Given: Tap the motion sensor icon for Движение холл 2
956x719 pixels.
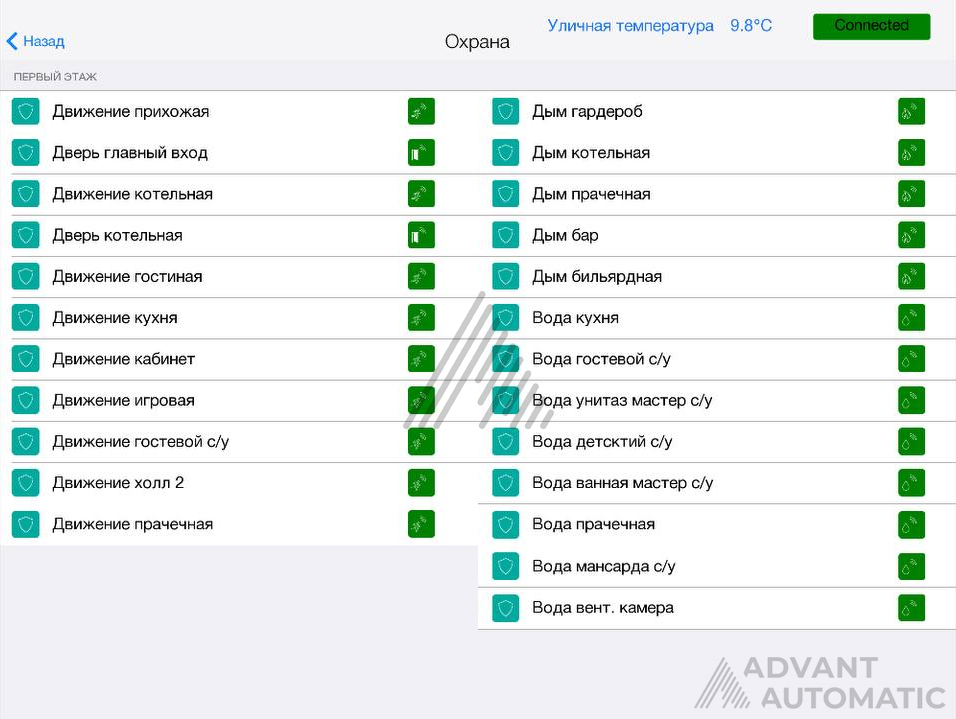Looking at the screenshot, I should coord(421,483).
